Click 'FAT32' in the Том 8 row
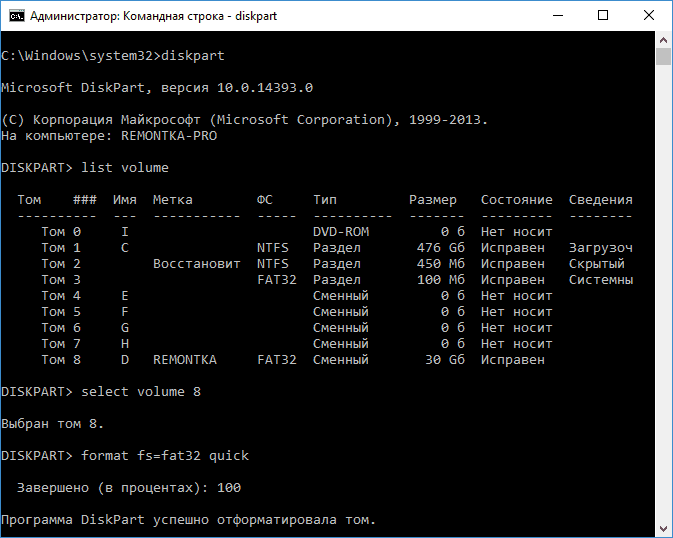This screenshot has width=673, height=538. tap(277, 360)
